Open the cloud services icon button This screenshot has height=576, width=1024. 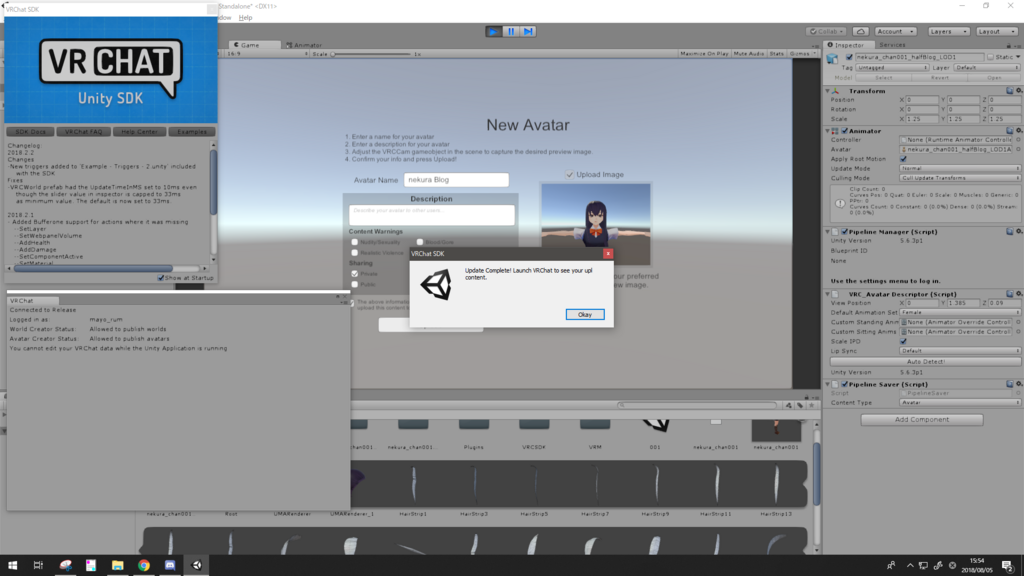click(x=861, y=31)
